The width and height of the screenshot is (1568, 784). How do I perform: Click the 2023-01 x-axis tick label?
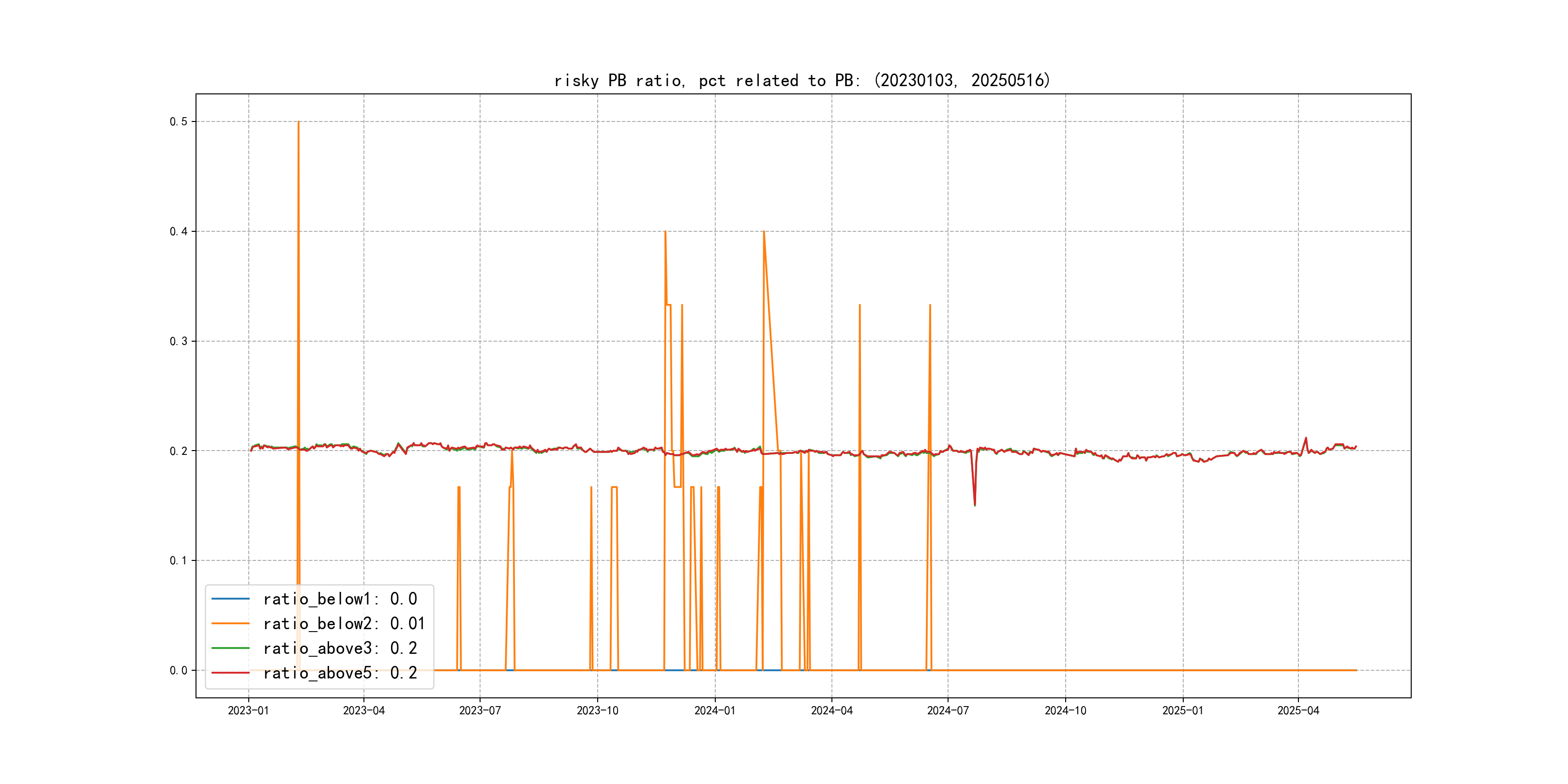point(248,710)
